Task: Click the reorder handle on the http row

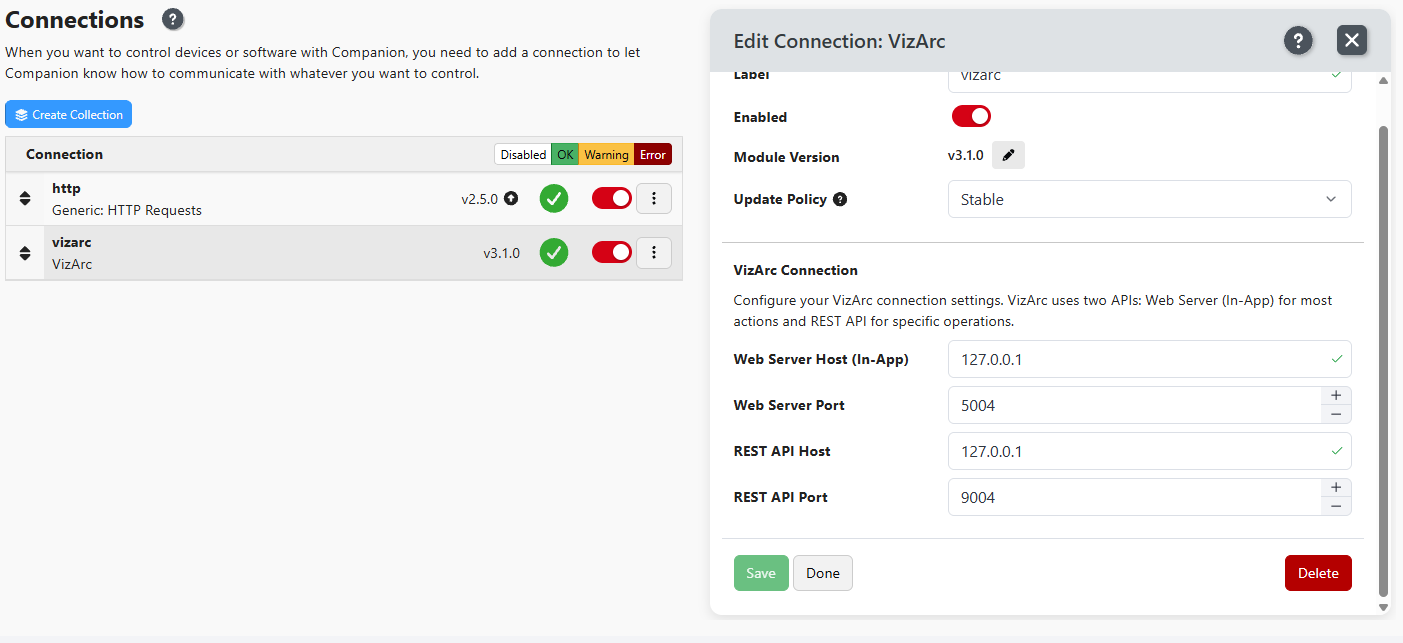Action: coord(25,198)
